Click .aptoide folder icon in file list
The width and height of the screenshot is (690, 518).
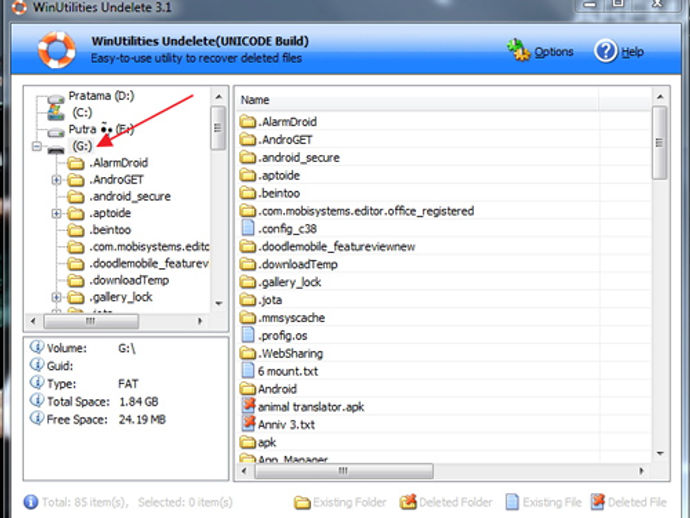(x=248, y=175)
